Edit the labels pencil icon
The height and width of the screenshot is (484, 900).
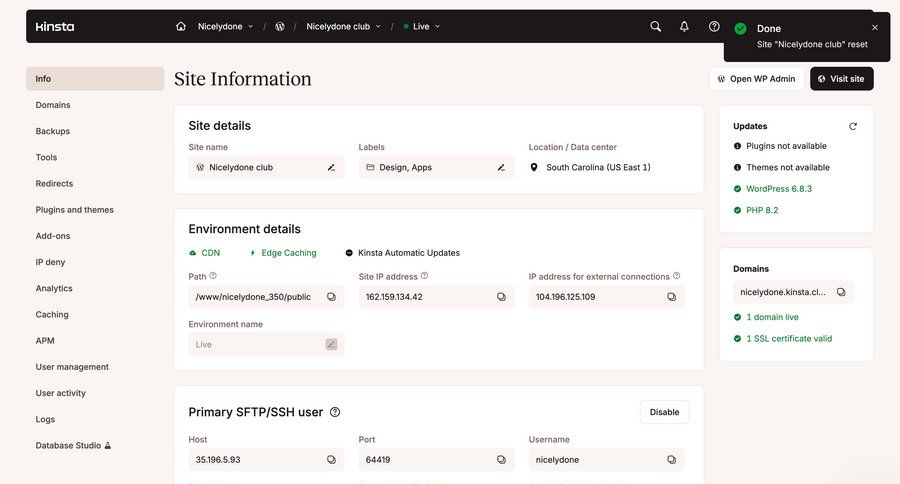click(x=501, y=168)
